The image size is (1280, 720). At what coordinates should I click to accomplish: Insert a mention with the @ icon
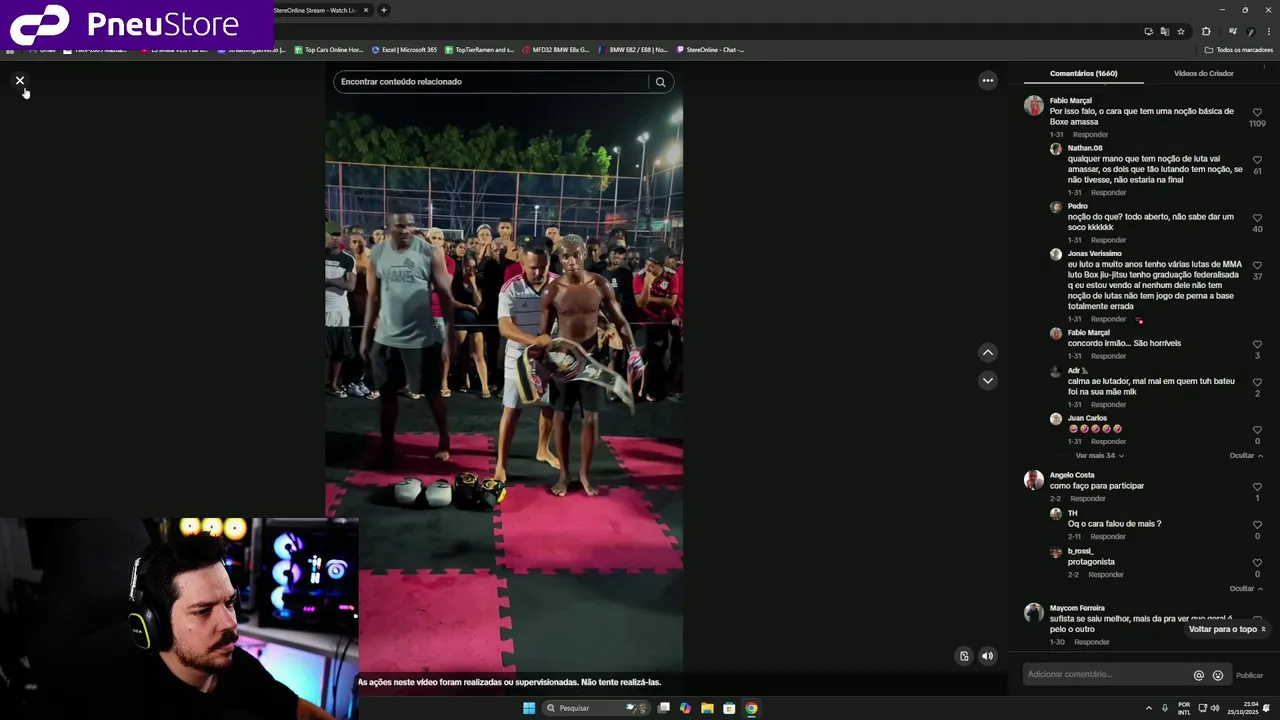(1199, 675)
